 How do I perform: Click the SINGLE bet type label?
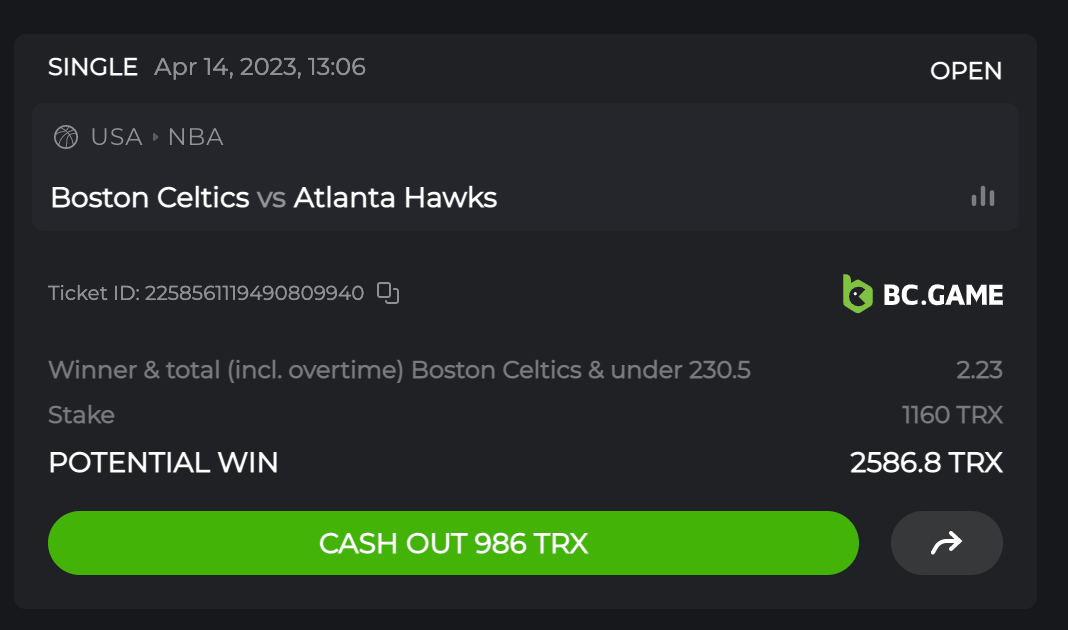pos(93,67)
